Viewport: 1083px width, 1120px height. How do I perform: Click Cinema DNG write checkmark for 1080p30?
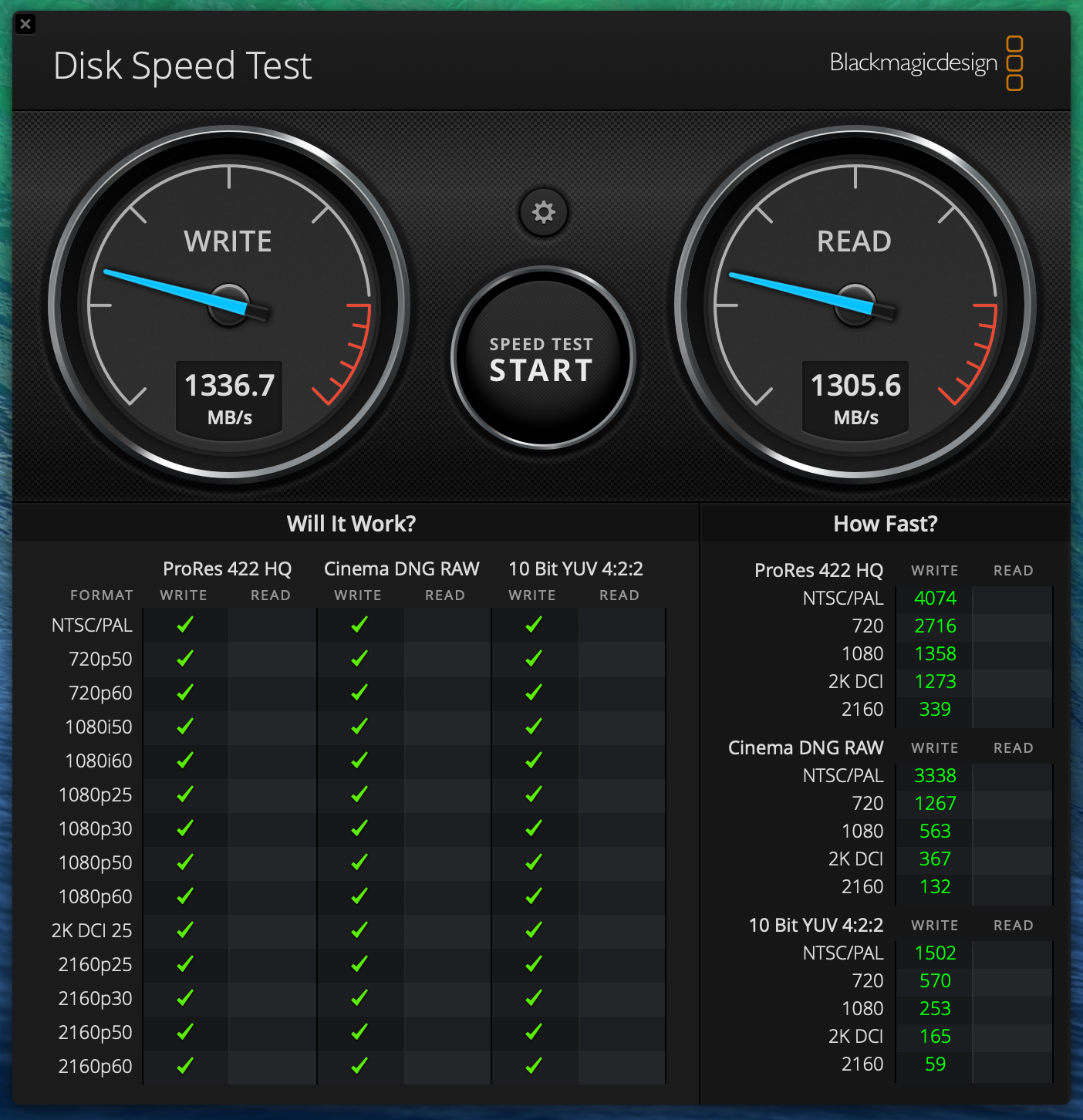click(x=359, y=828)
